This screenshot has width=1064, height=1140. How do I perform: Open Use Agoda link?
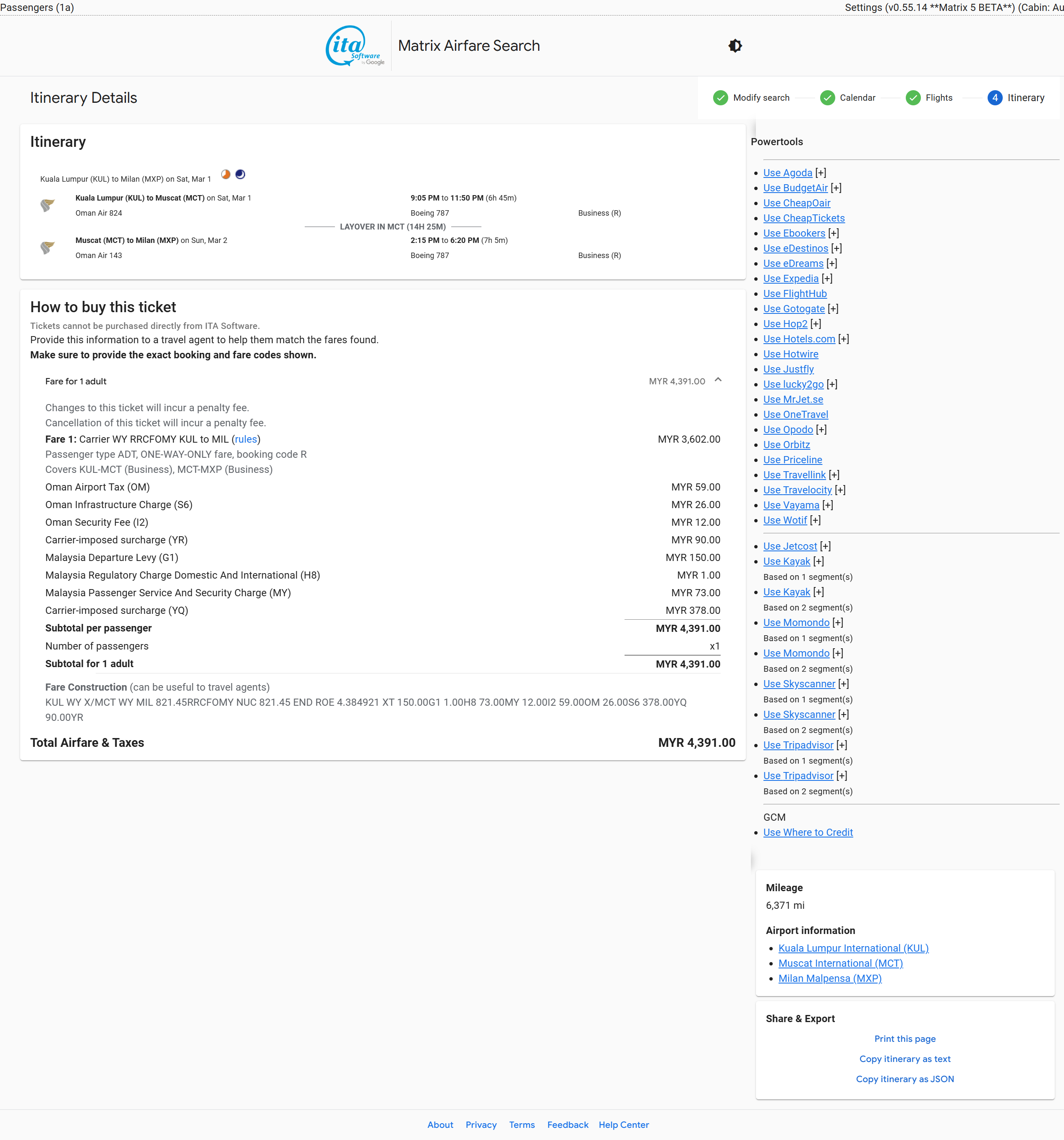787,172
